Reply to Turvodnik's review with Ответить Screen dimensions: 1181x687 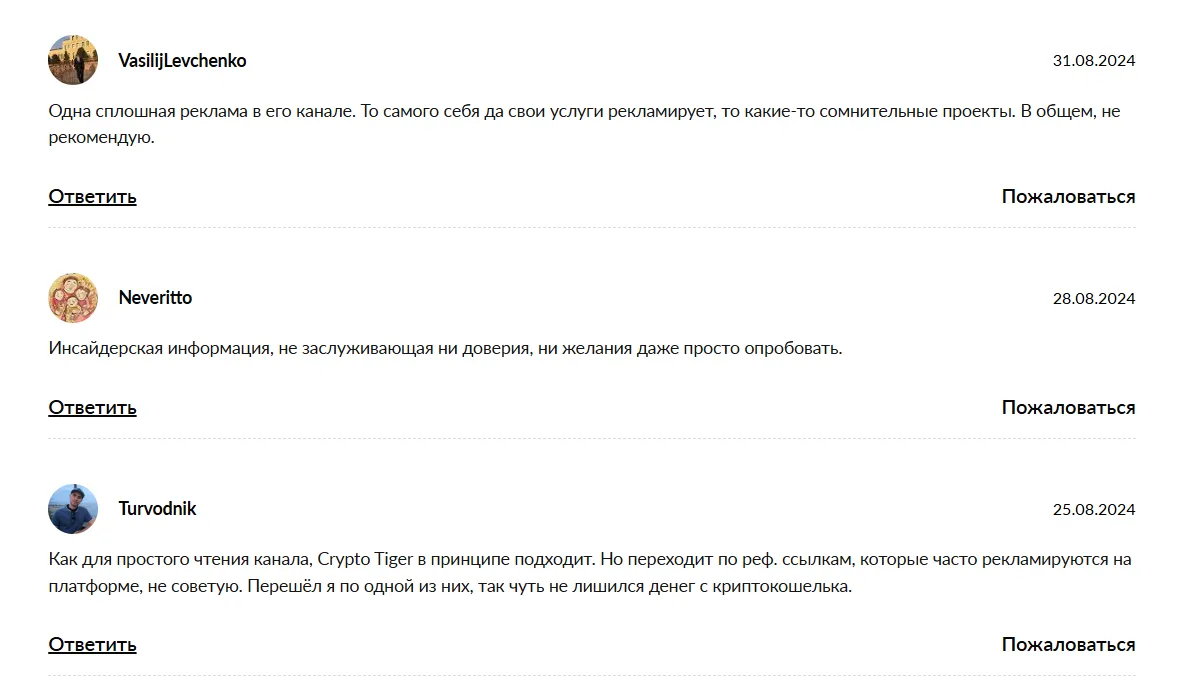coord(93,645)
